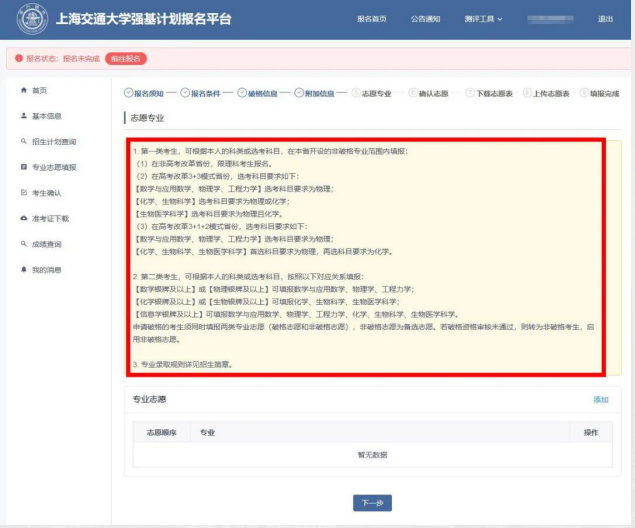
Task: Select current step 志愿专业
Action: (x=372, y=94)
